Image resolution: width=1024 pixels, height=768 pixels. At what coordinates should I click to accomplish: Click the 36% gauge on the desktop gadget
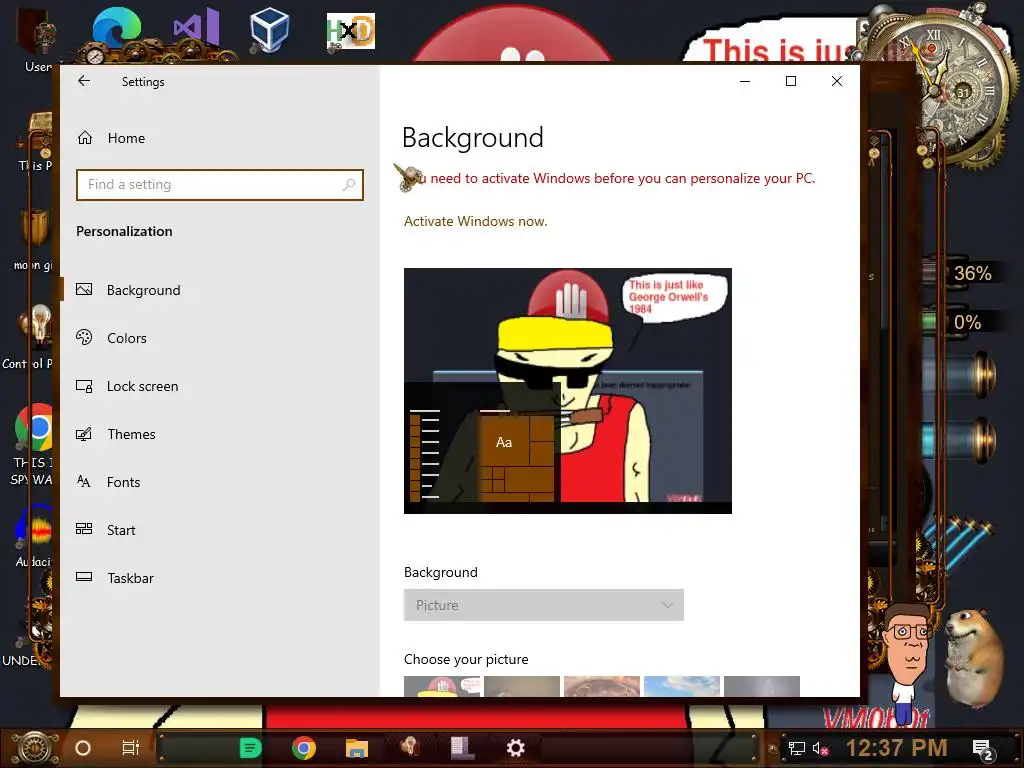(x=972, y=273)
